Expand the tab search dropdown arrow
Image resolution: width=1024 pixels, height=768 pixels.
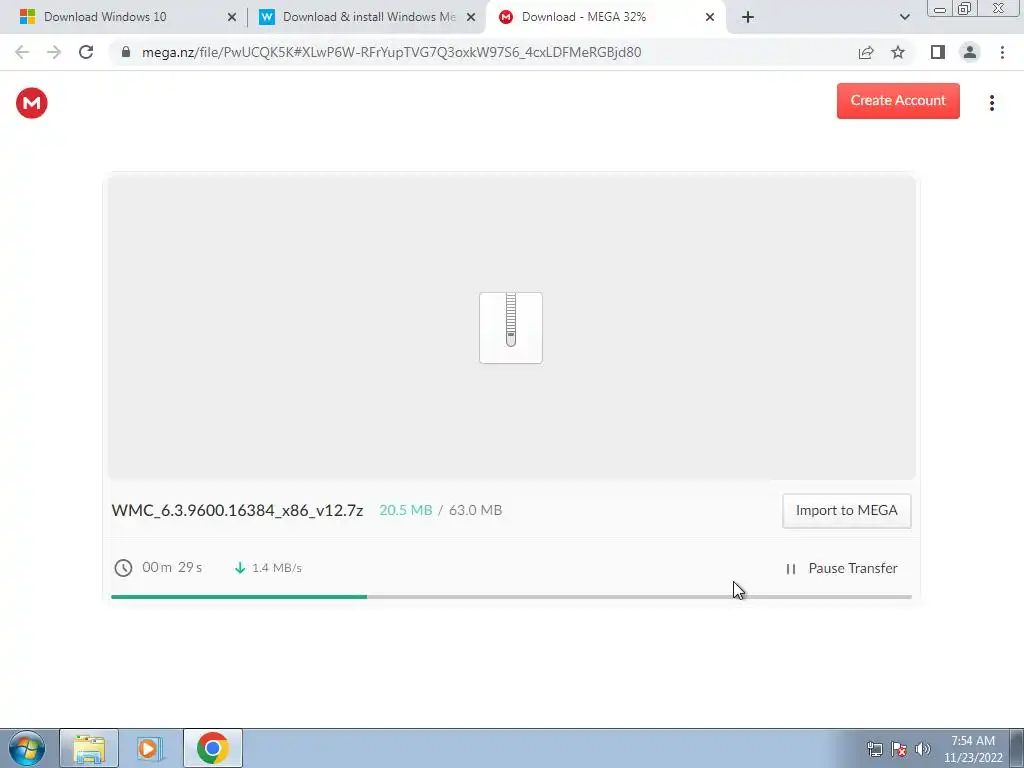[x=904, y=17]
